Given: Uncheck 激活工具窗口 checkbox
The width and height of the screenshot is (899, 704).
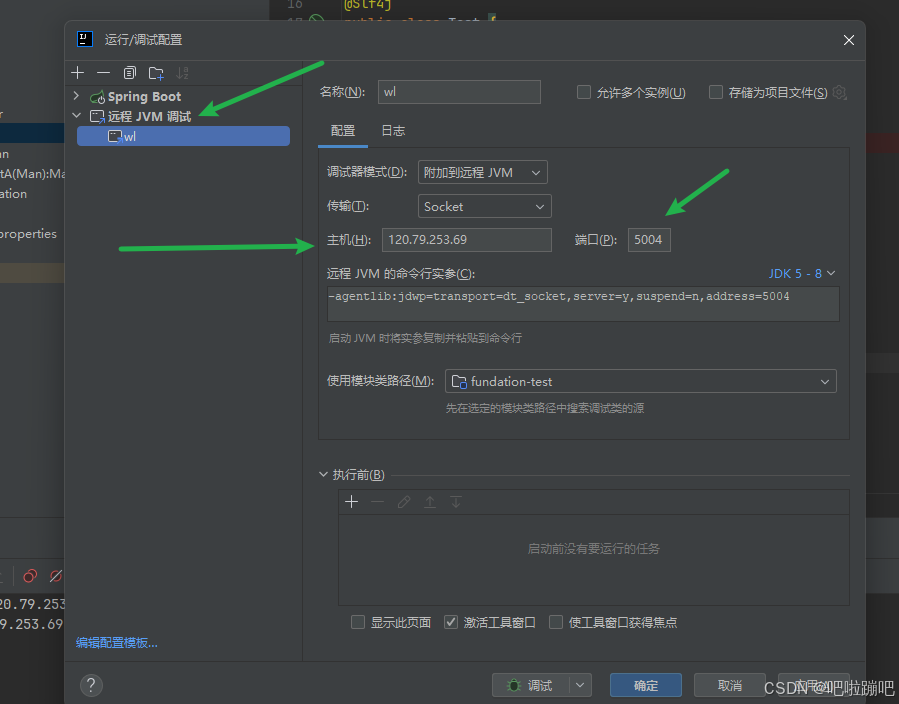Looking at the screenshot, I should pyautogui.click(x=451, y=622).
